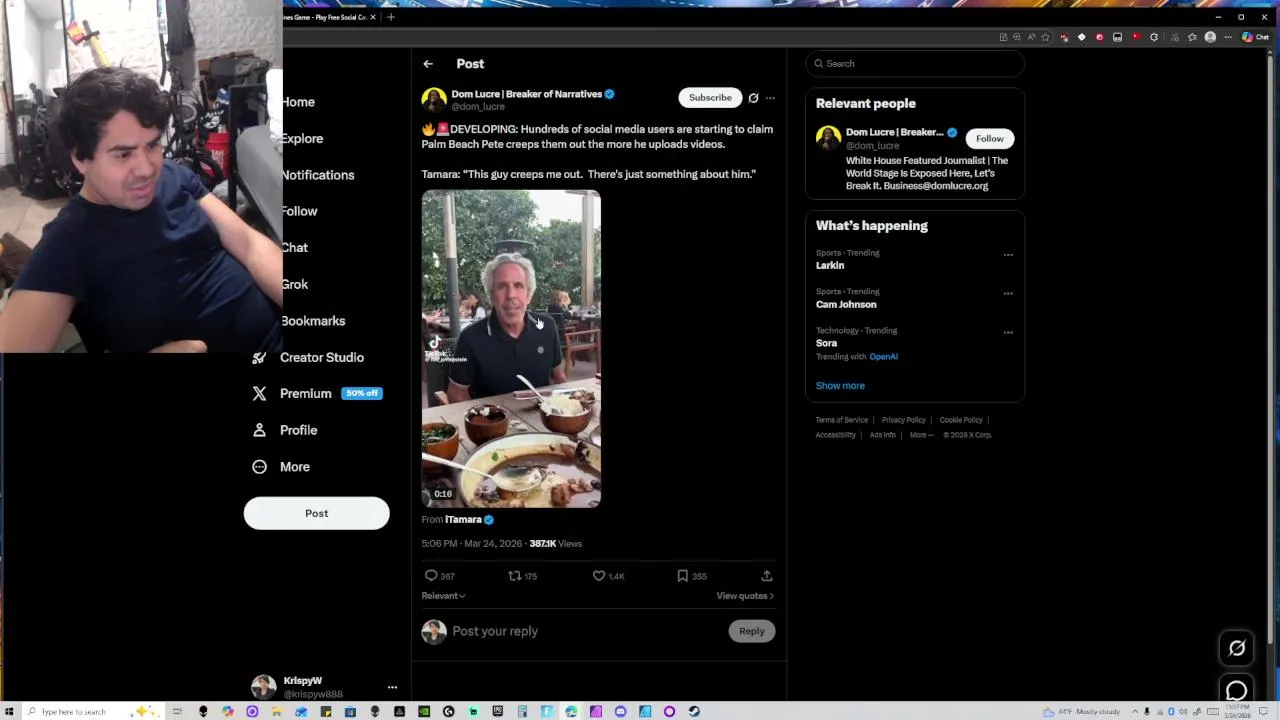Click the Larkin trending topic
This screenshot has width=1280, height=720.
tap(830, 266)
